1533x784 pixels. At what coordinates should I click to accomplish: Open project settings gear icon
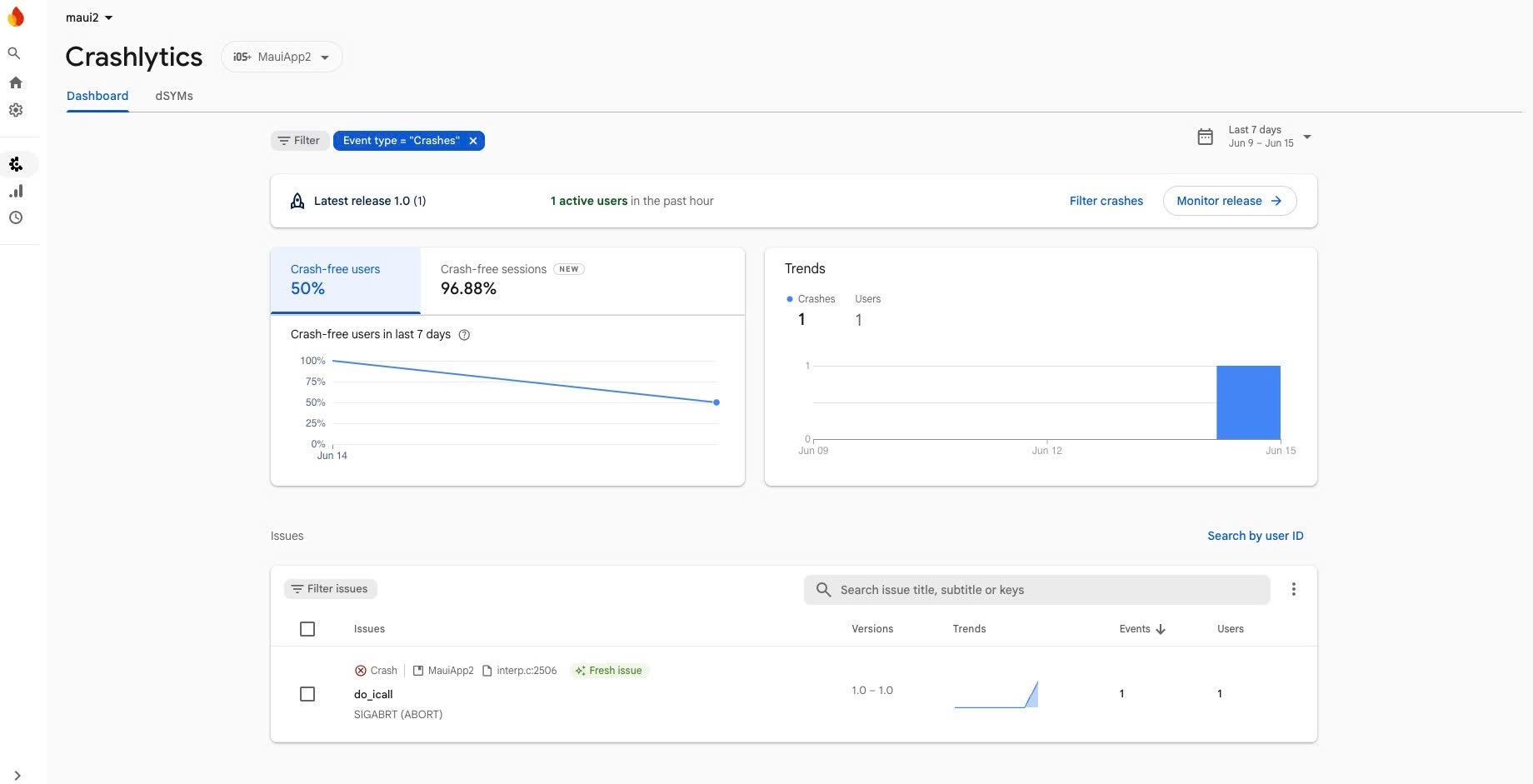tap(15, 110)
